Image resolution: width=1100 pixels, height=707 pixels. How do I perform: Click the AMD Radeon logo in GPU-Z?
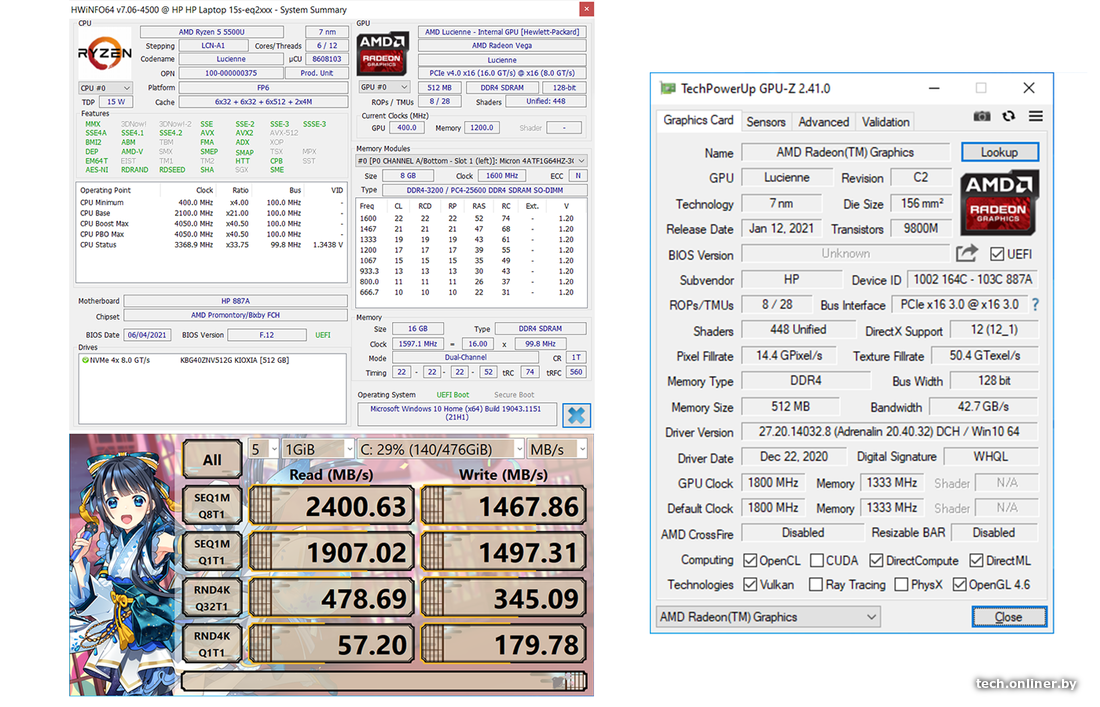click(x=999, y=202)
